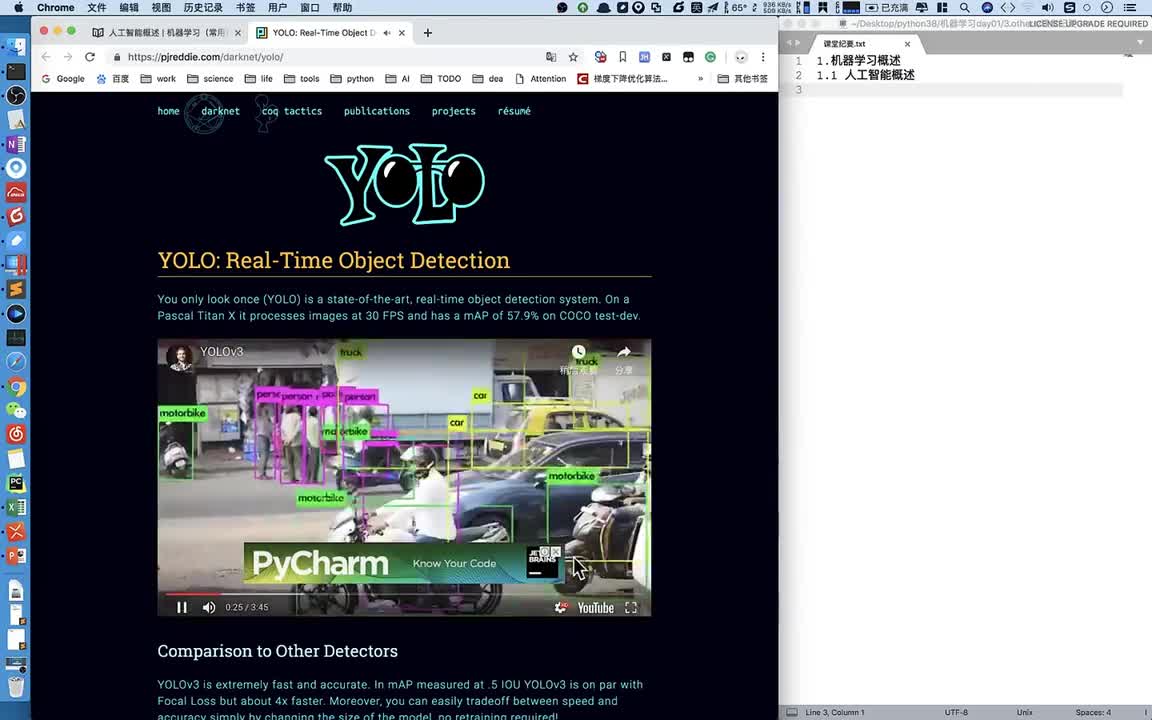
Task: Mute the video volume speaker icon
Action: click(209, 607)
